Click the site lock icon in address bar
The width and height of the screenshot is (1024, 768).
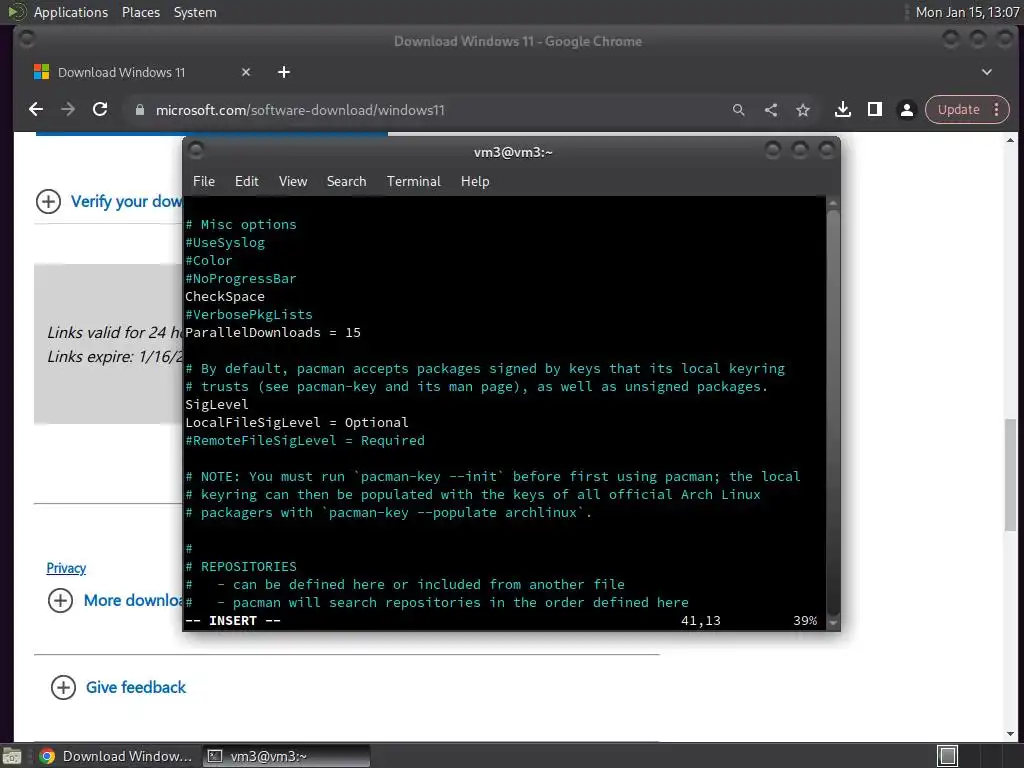[139, 110]
